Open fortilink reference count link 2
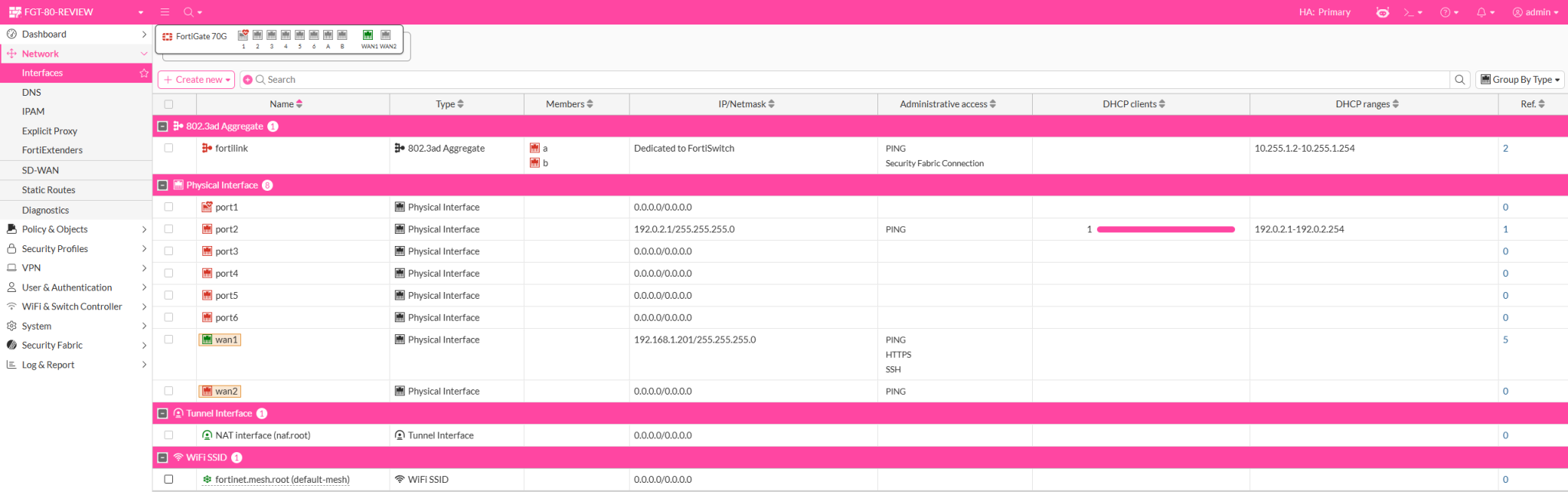This screenshot has width=1568, height=492. tap(1505, 148)
